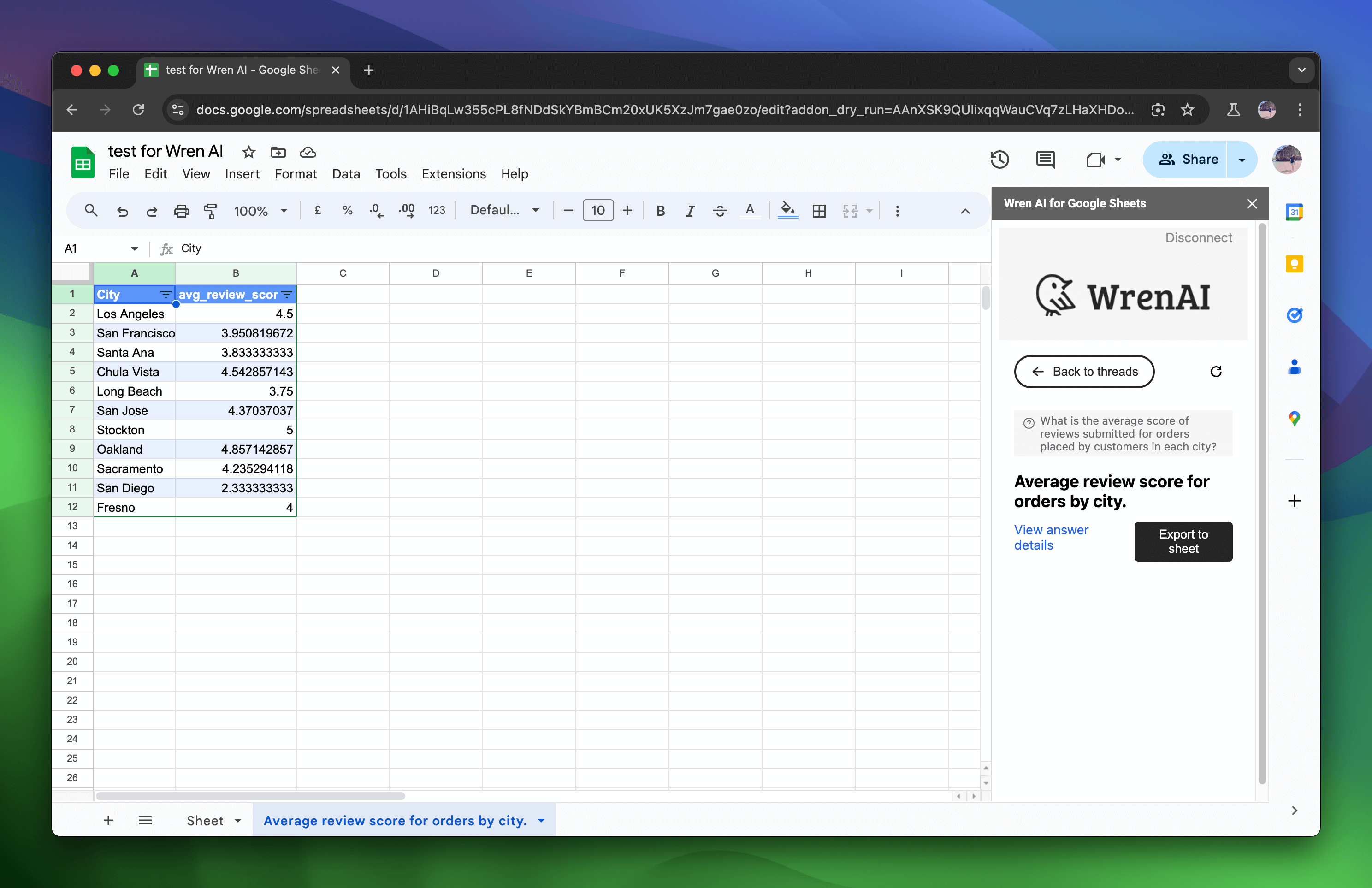Check the cloud document status icon
The image size is (1372, 888).
click(x=308, y=152)
